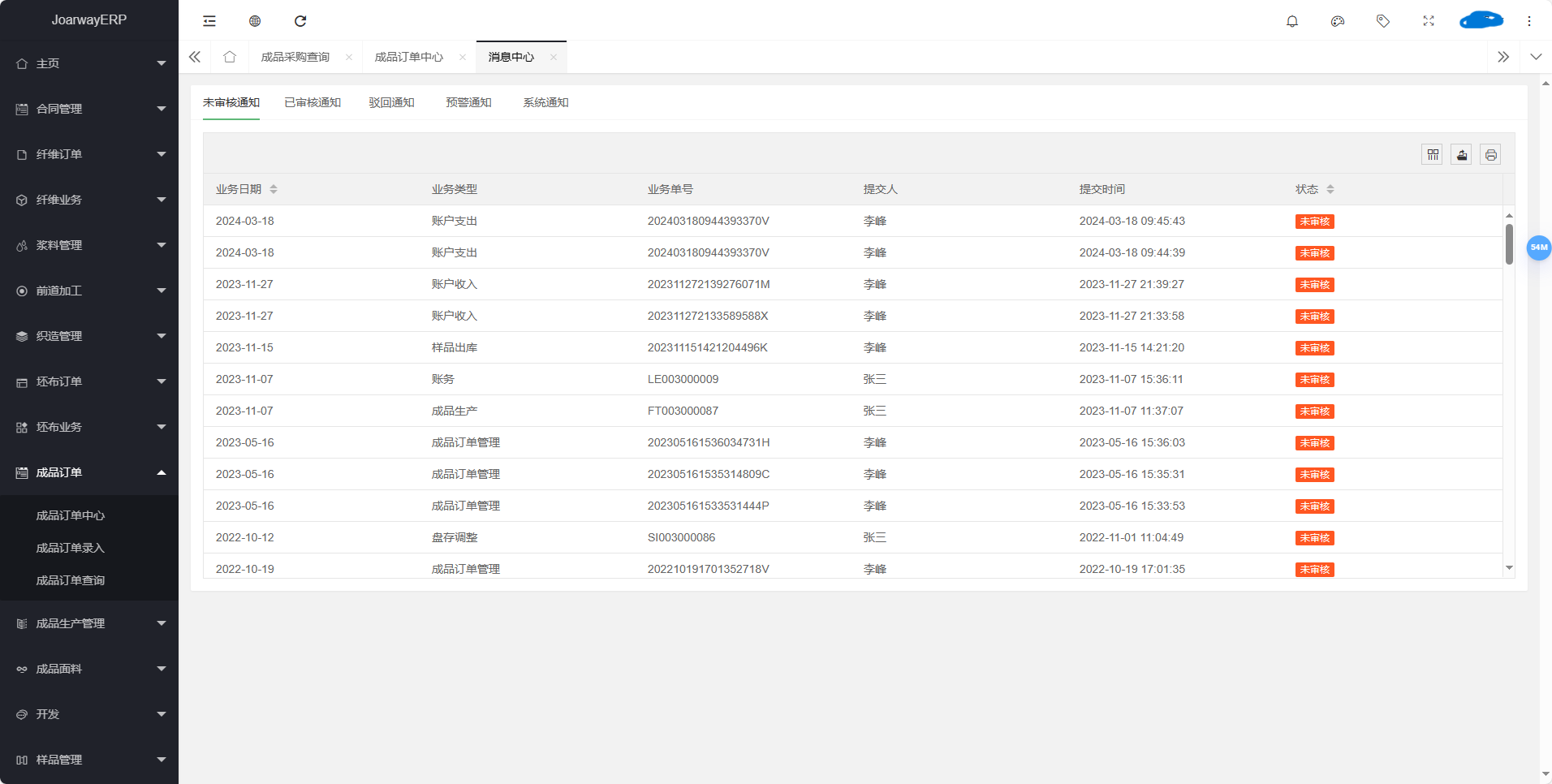Select 盘存调整 business type cell
Screen dimensions: 1552x784
click(455, 537)
